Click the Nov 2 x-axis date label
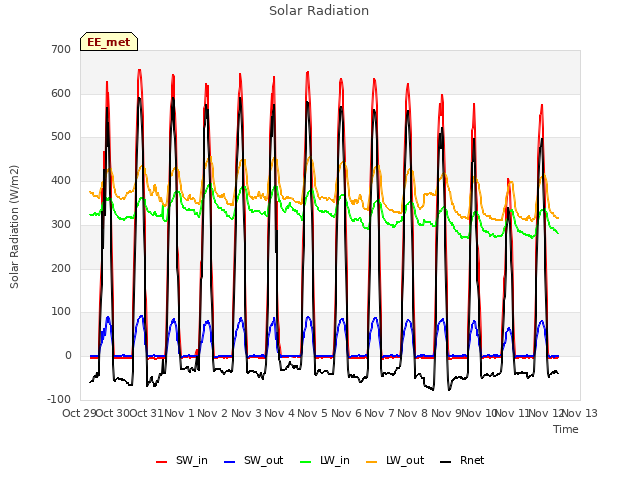 pyautogui.click(x=212, y=413)
